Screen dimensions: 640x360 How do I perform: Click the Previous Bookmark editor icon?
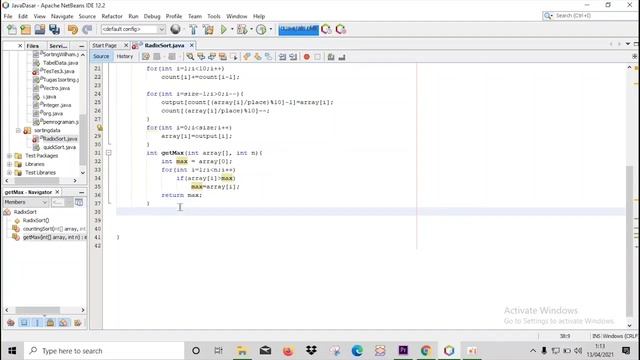(247, 57)
